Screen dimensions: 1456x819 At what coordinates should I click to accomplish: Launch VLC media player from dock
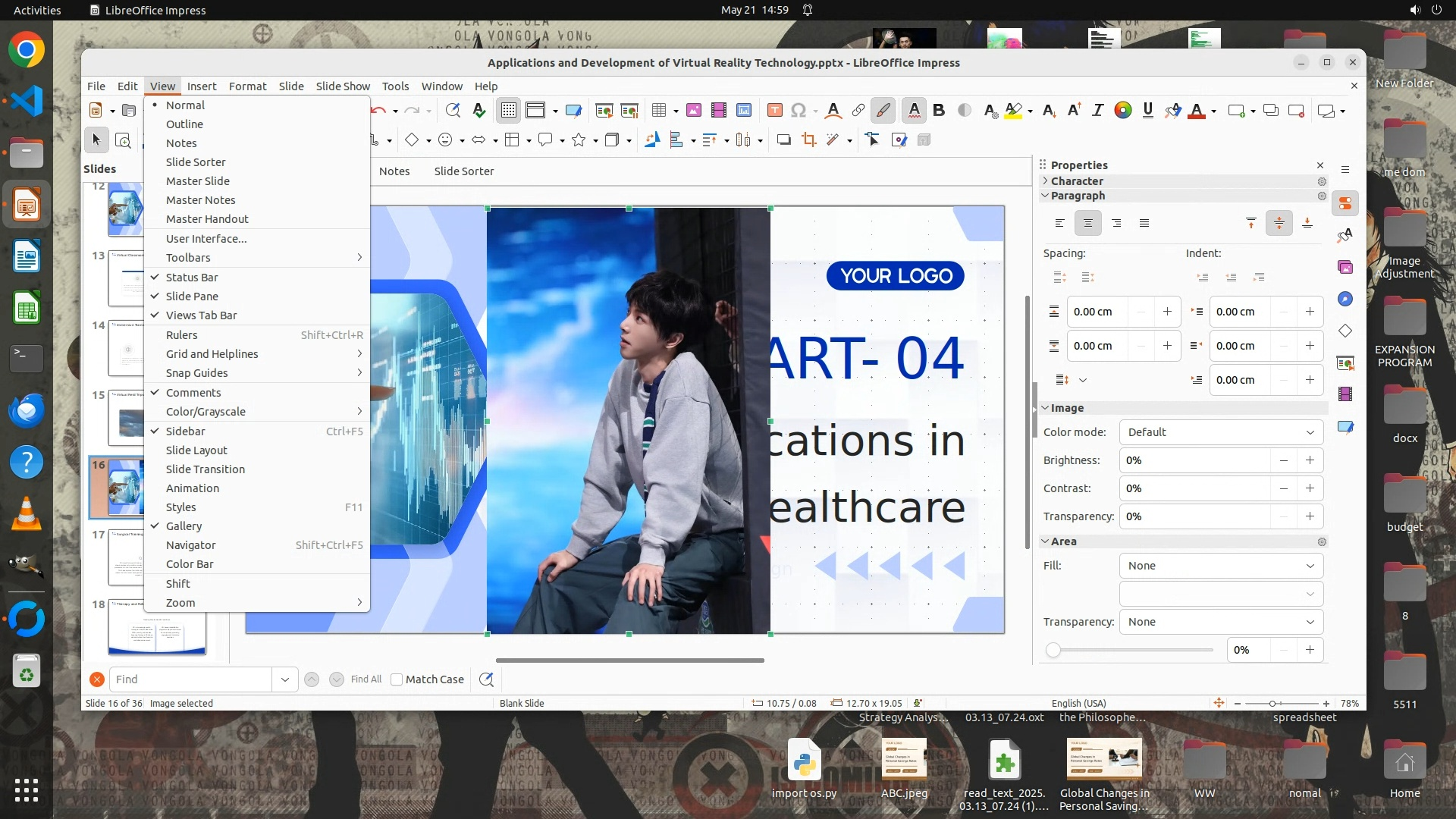(27, 515)
